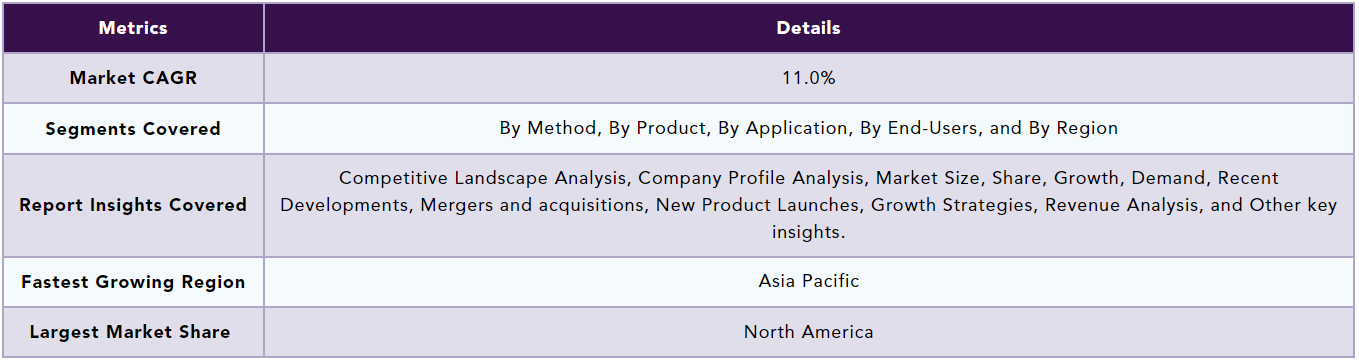Select the Segments Covered label

point(133,129)
